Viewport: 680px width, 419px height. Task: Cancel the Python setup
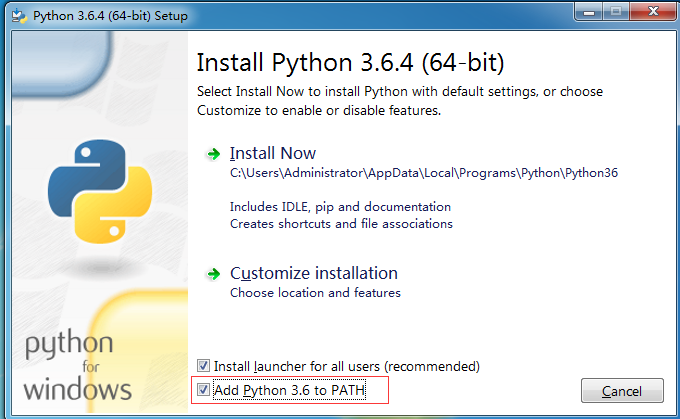point(622,391)
